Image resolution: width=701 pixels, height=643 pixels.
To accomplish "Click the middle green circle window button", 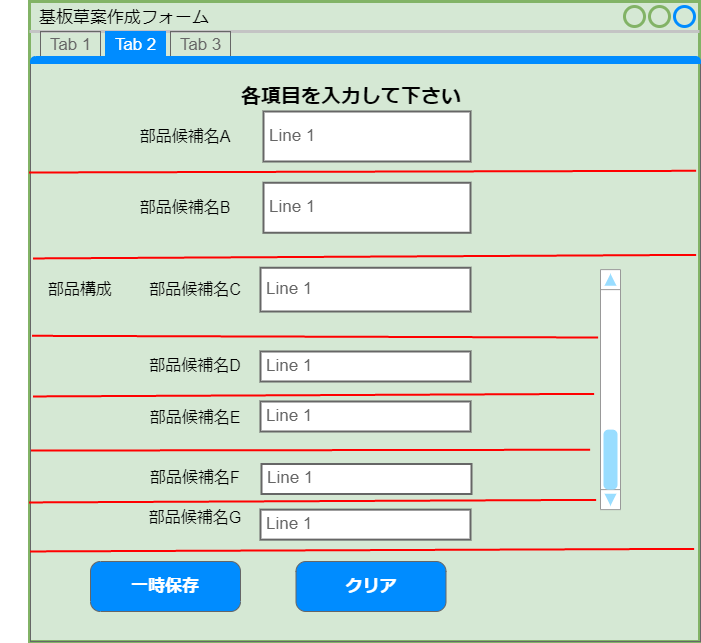I will tap(659, 17).
